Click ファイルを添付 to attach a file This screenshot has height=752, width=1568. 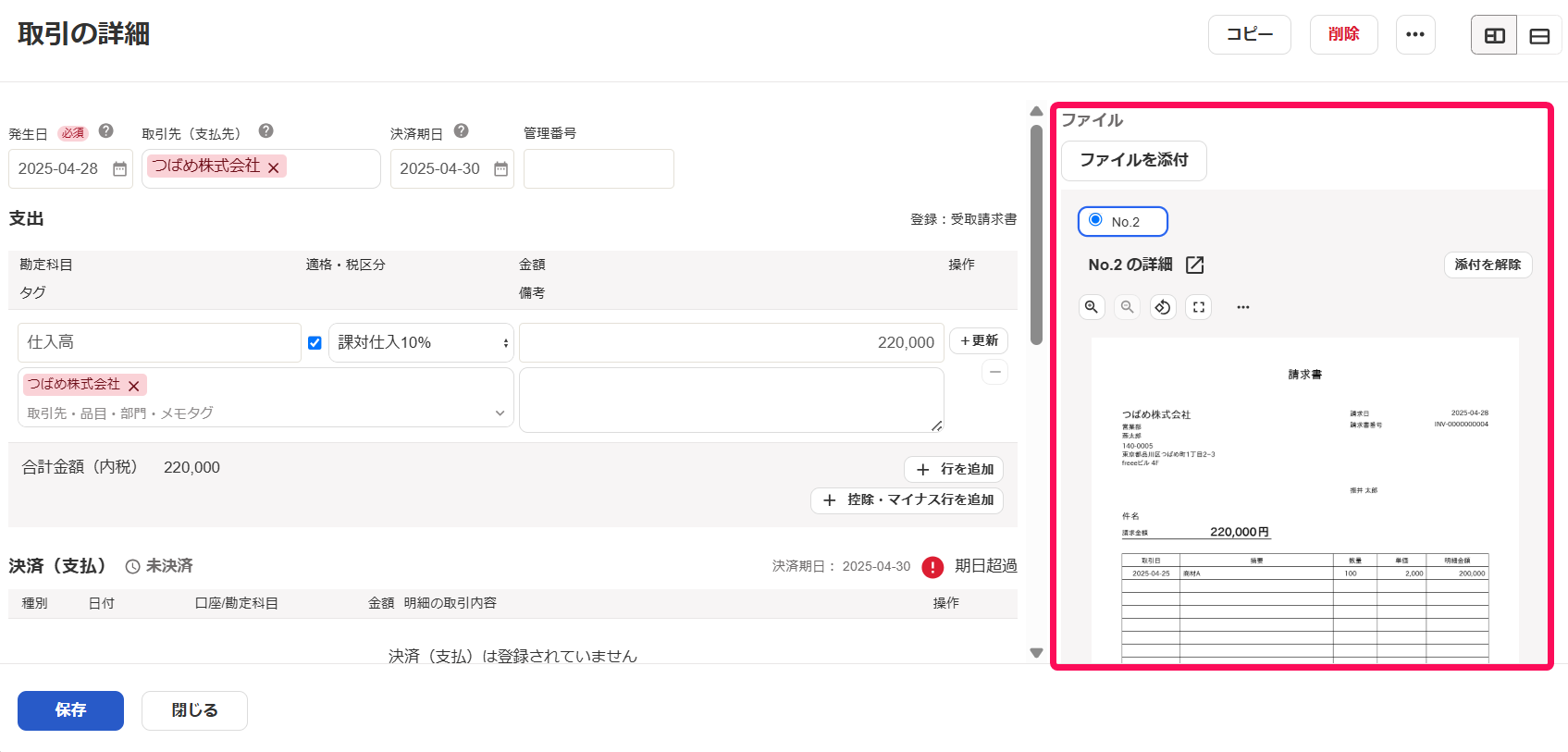click(x=1134, y=161)
